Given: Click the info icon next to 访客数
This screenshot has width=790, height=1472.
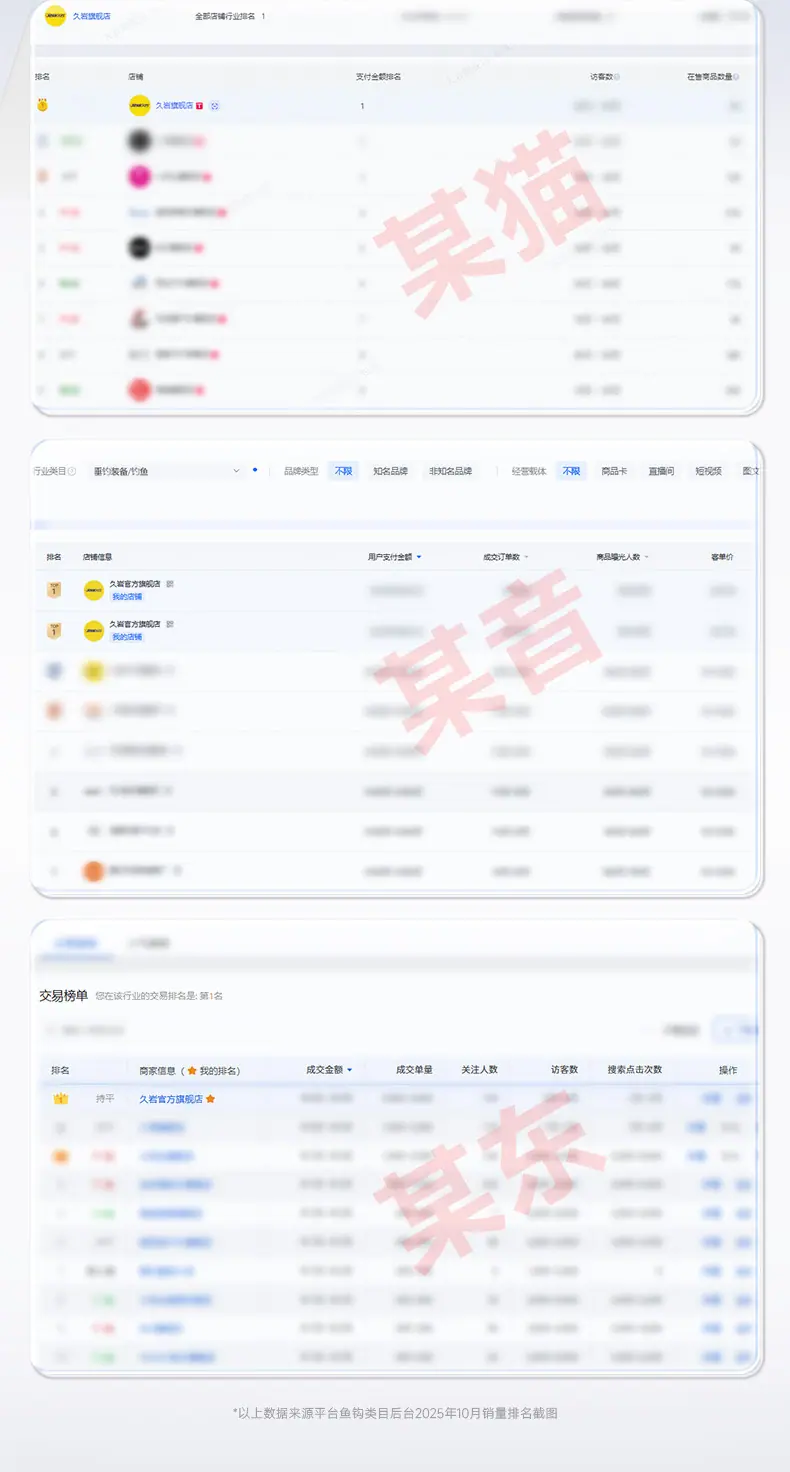Looking at the screenshot, I should tap(617, 77).
